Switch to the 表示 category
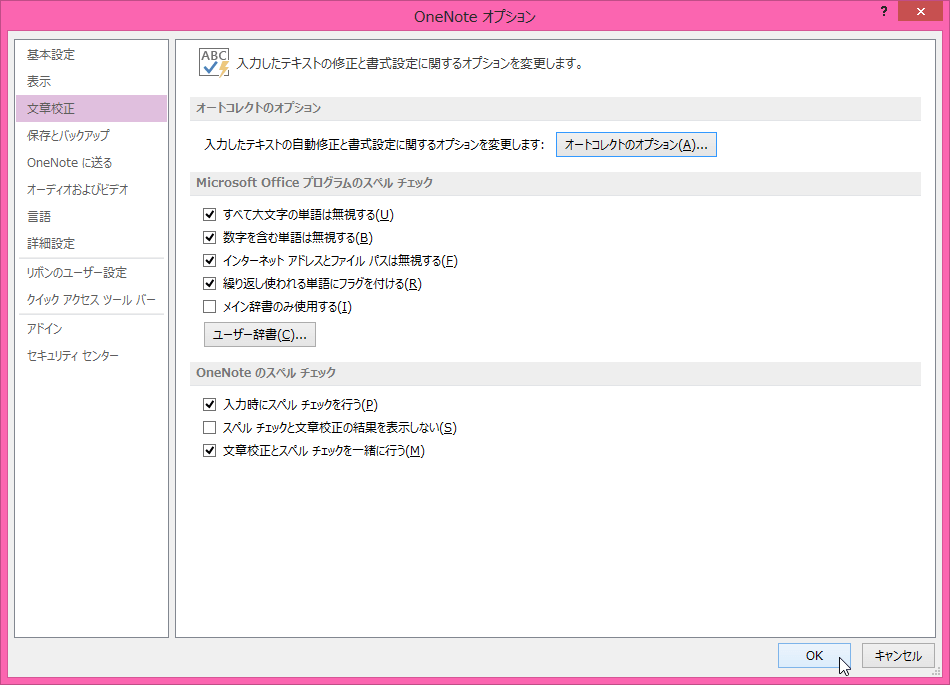 [x=91, y=81]
